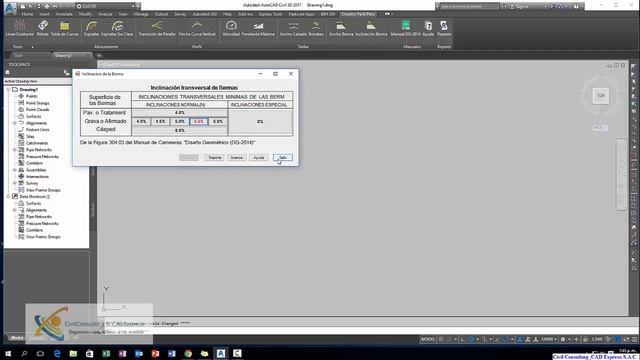The height and width of the screenshot is (360, 640).
Task: Select the 4.5% Grava o Afirmado cell
Action: 160,122
